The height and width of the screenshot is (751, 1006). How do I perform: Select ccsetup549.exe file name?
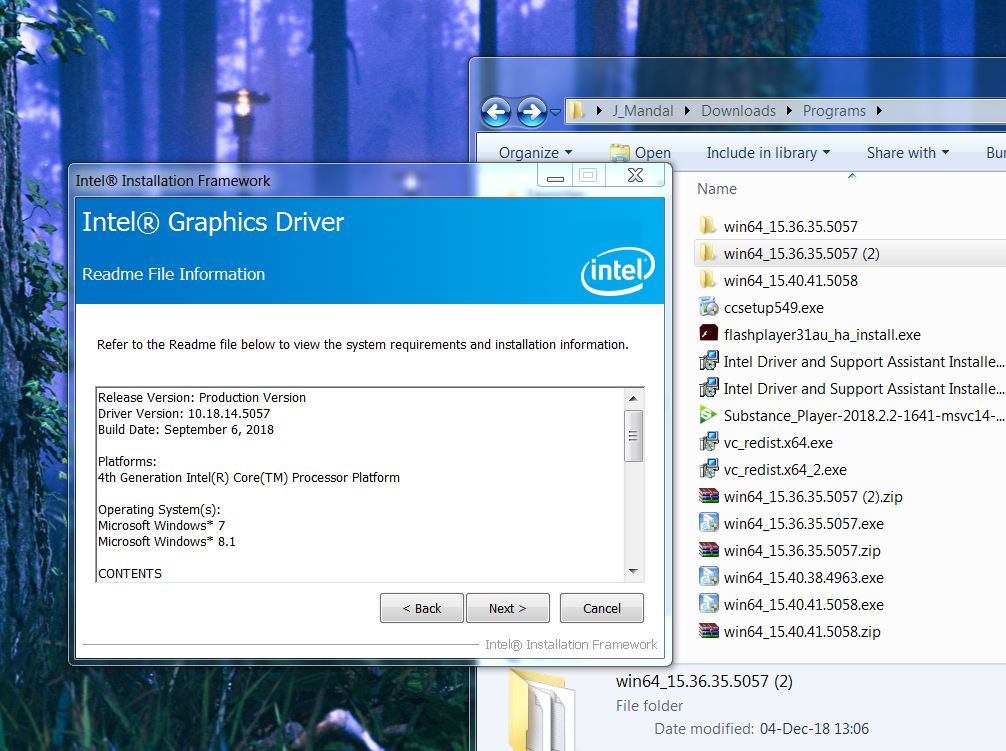point(774,308)
